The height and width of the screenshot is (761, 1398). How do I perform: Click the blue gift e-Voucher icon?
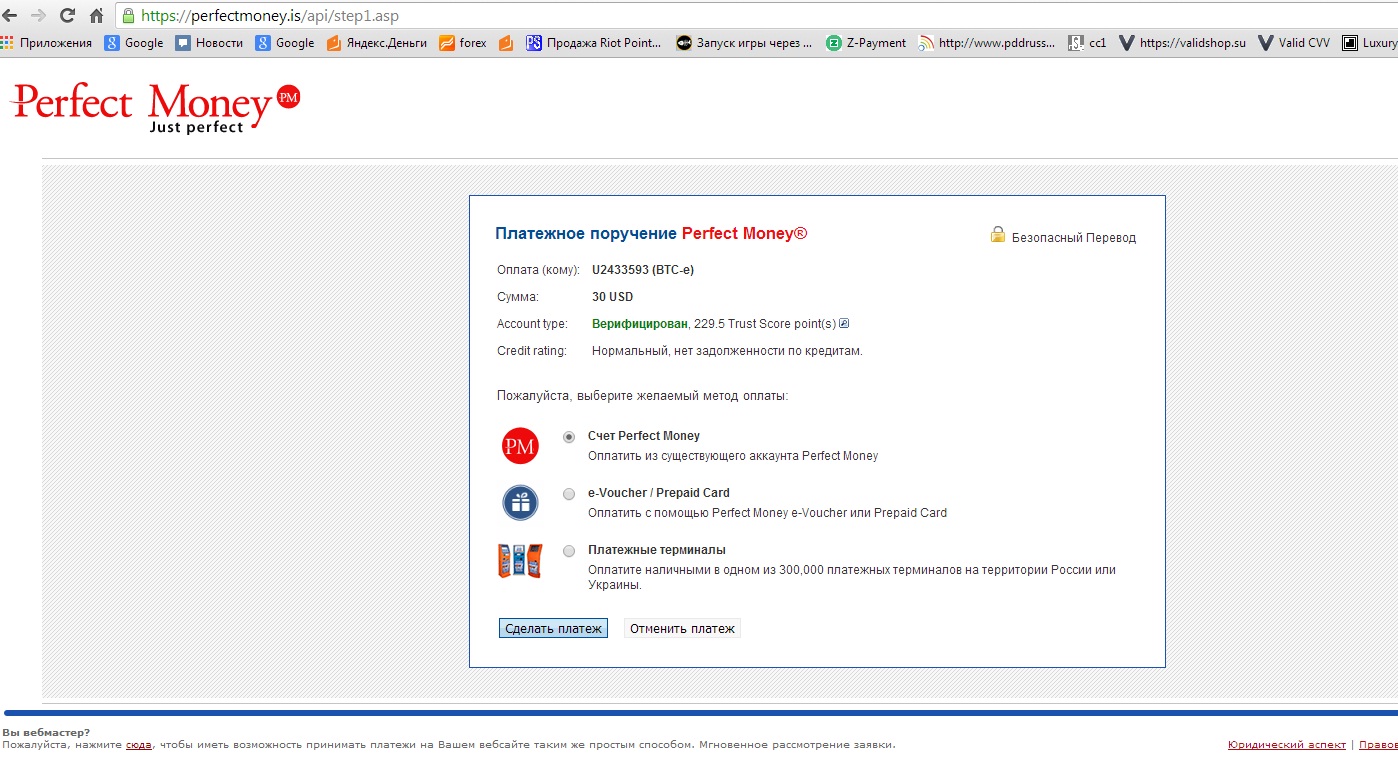pos(520,503)
